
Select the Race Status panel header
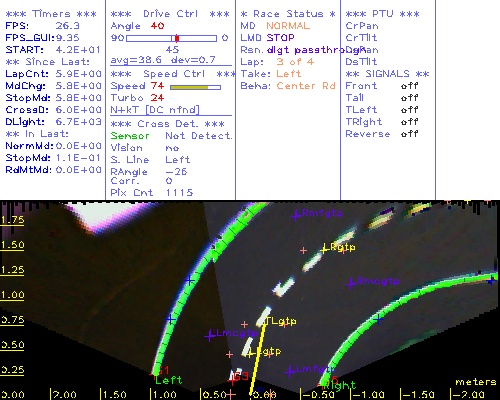288,14
